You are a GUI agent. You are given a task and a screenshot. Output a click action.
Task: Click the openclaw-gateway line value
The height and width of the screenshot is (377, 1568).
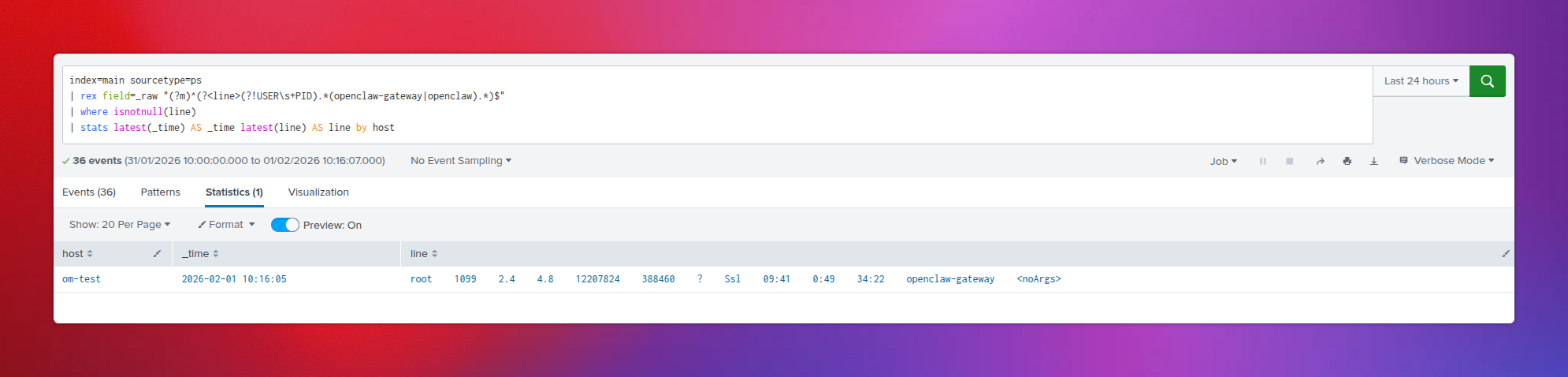click(735, 279)
